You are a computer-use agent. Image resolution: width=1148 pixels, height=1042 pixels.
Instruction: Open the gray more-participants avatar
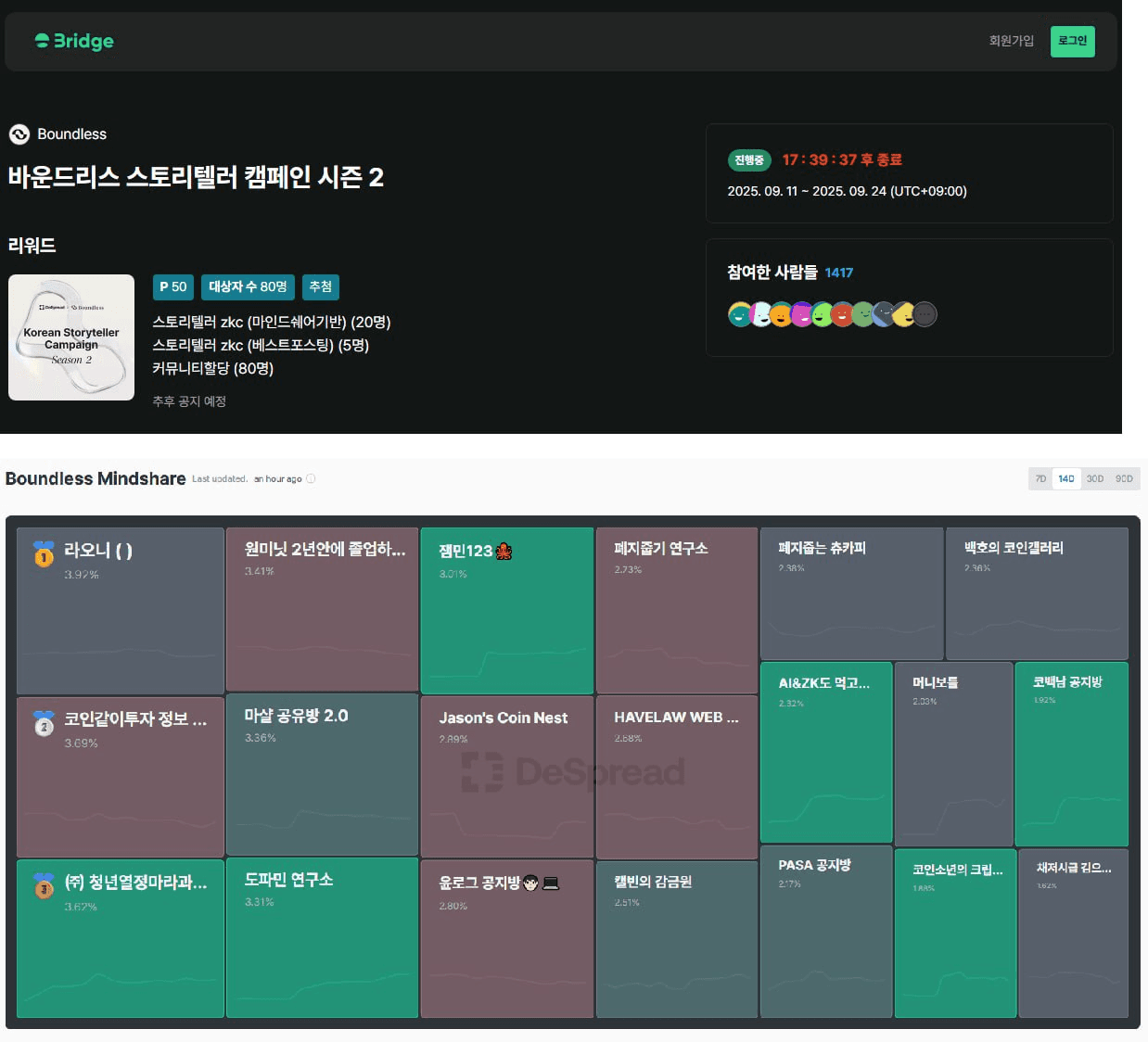925,315
